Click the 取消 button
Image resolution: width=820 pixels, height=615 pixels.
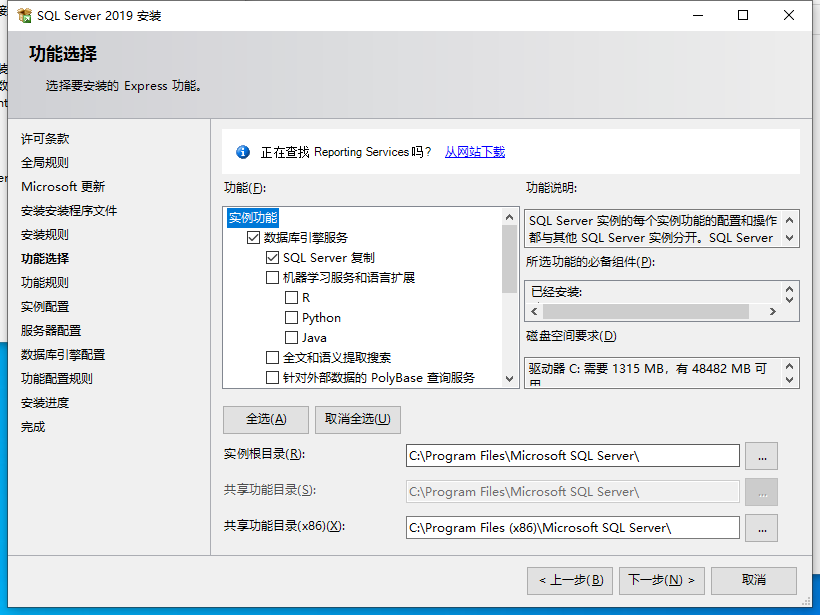coord(754,580)
